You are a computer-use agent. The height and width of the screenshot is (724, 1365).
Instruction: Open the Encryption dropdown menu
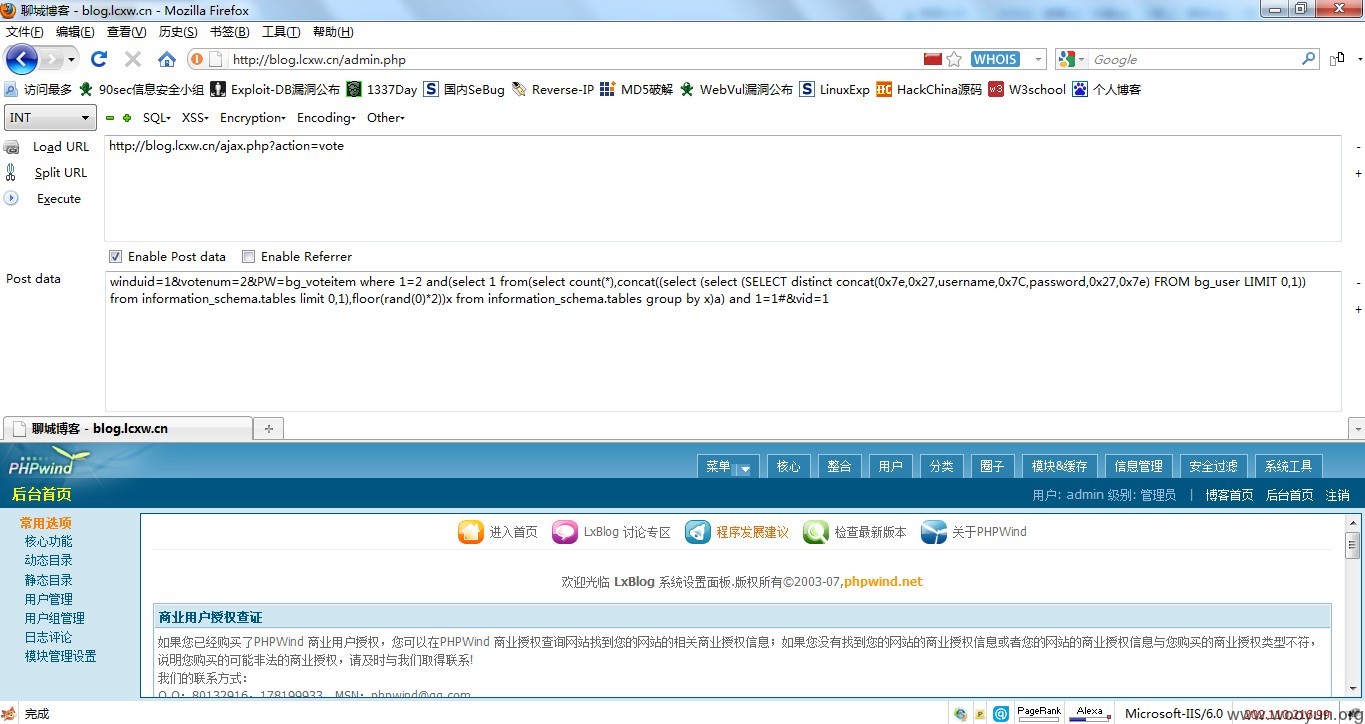tap(253, 118)
